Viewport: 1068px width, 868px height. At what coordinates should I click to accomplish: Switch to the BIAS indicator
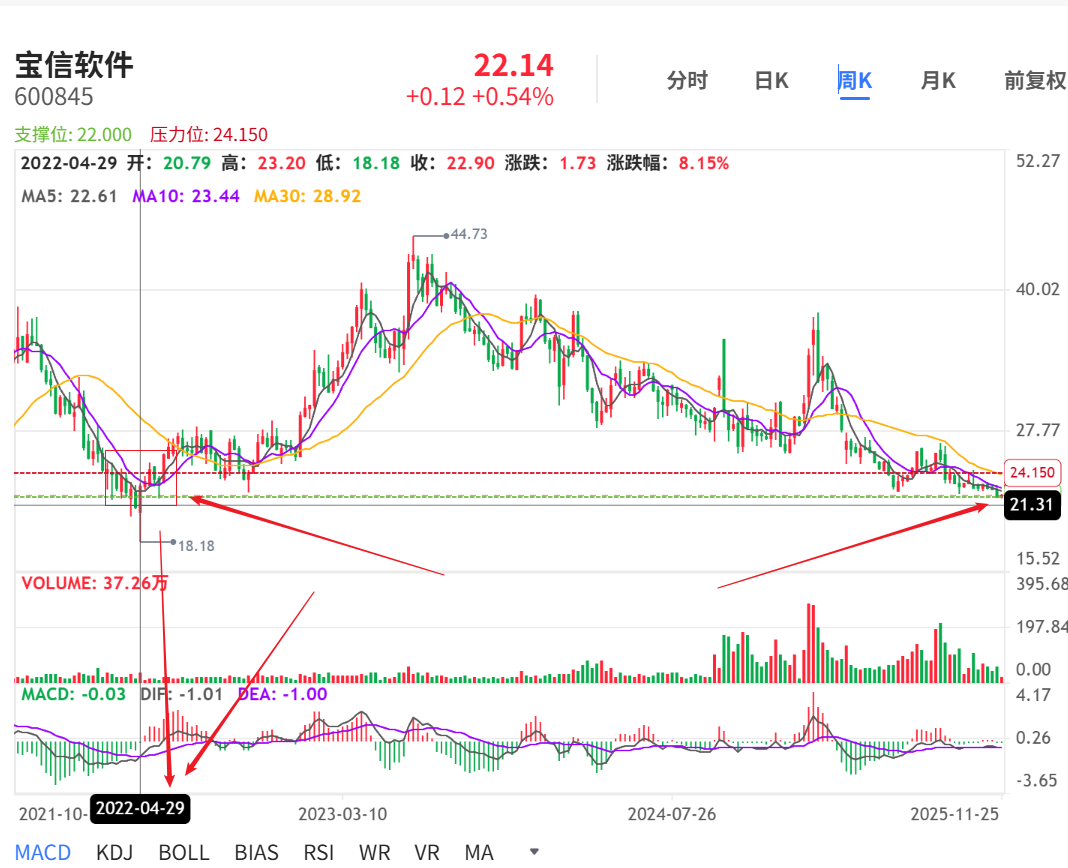click(256, 852)
